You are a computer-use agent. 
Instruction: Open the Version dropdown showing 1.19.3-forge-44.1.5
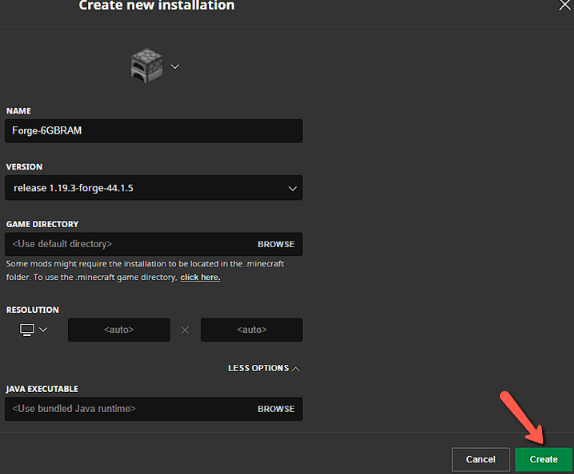(x=154, y=188)
